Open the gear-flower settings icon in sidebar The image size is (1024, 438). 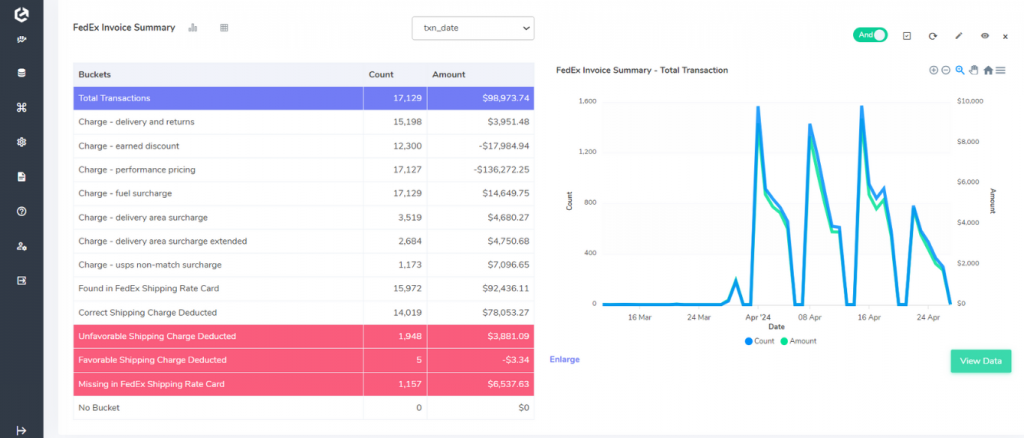point(22,142)
